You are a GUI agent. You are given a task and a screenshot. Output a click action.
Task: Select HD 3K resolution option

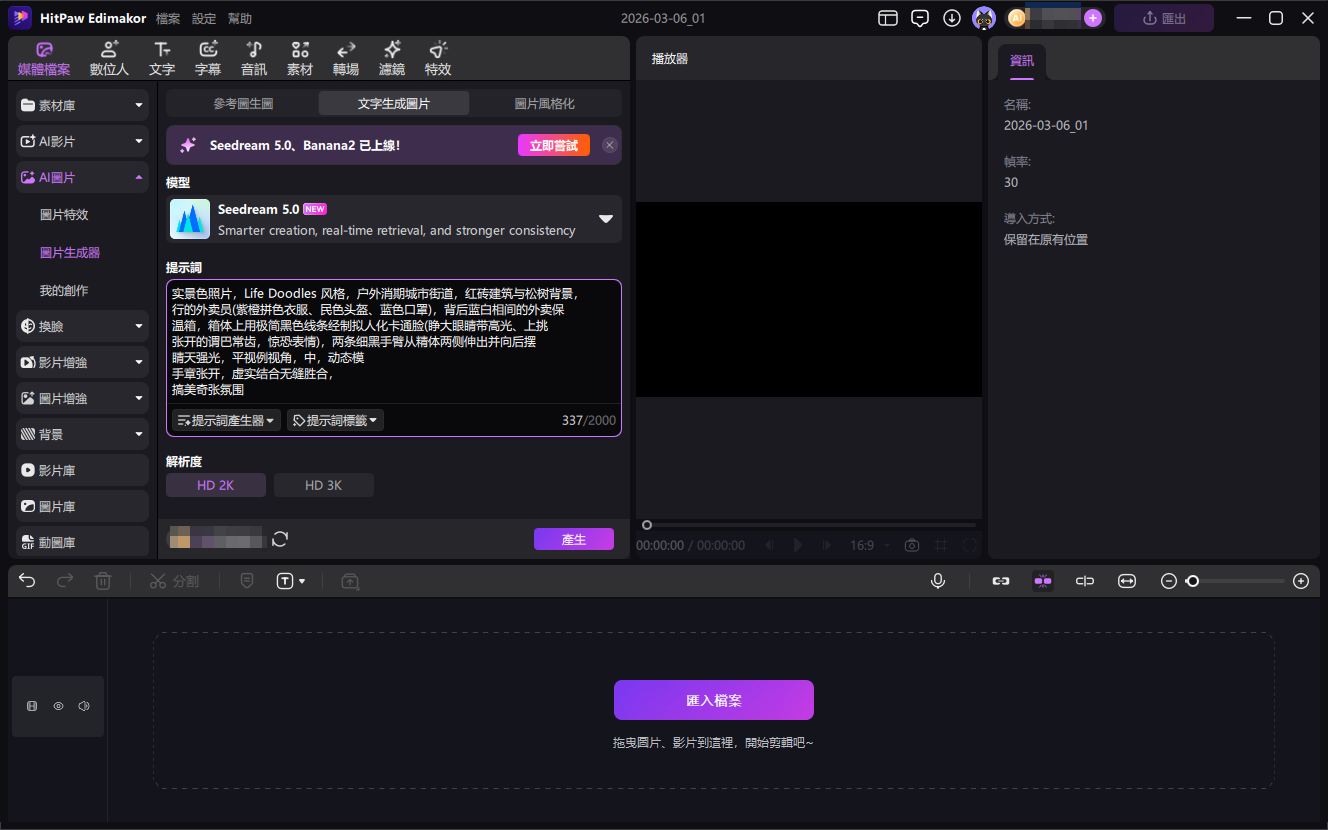click(323, 485)
